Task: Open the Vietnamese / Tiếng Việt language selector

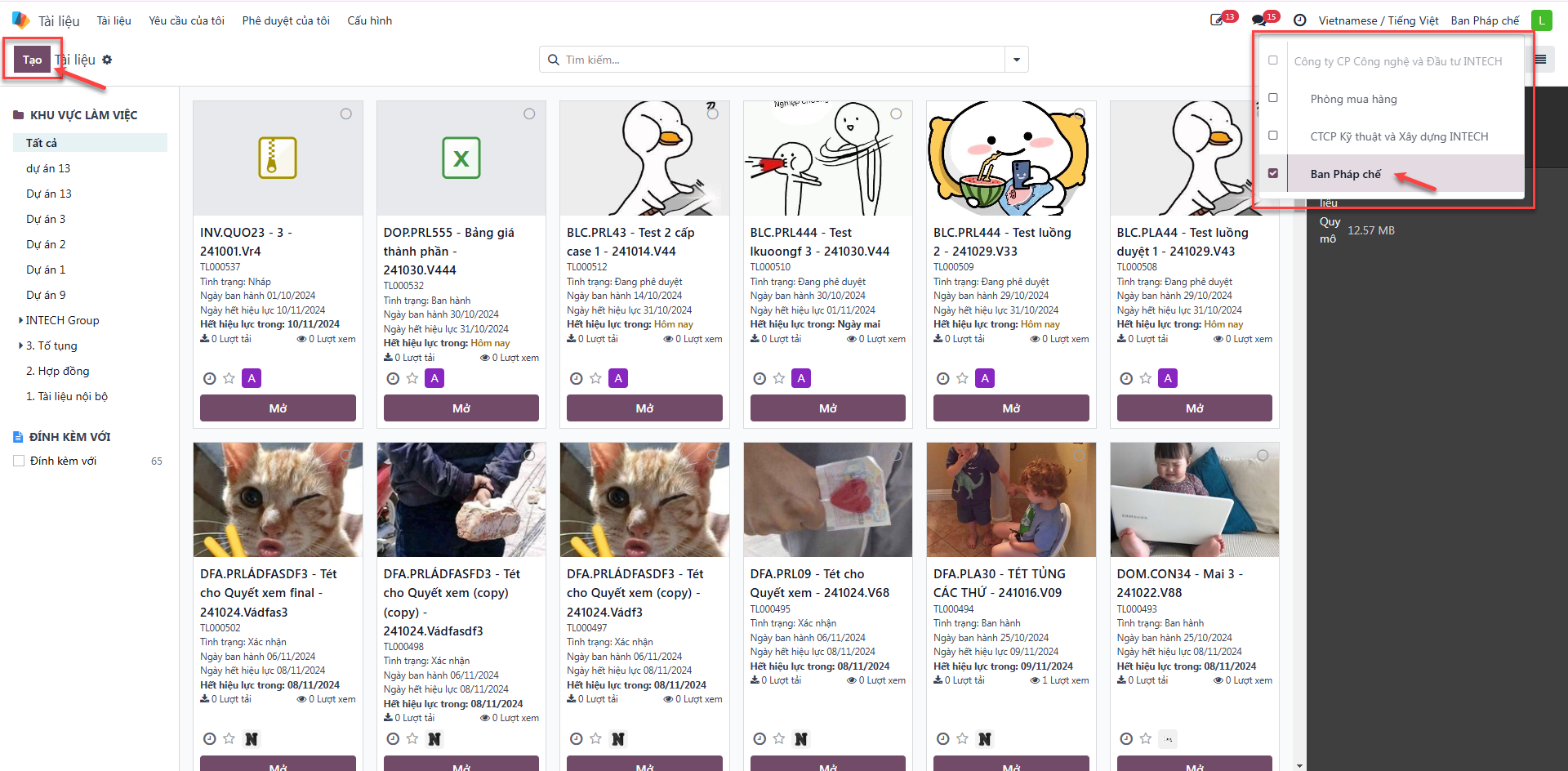Action: 1379,20
